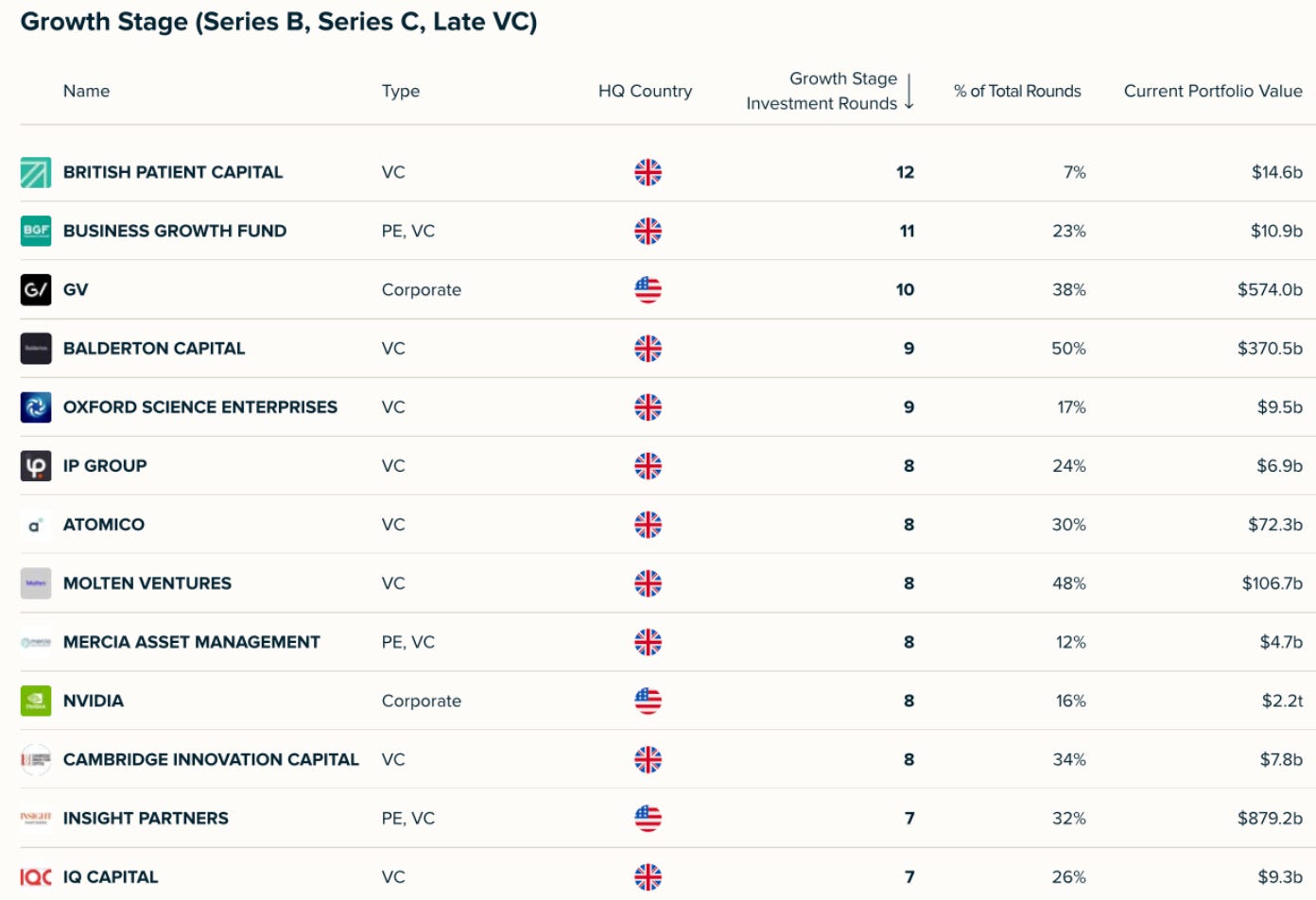Click the UK flag for Balderton Capital
Screen dimensions: 1316x900
[x=648, y=348]
